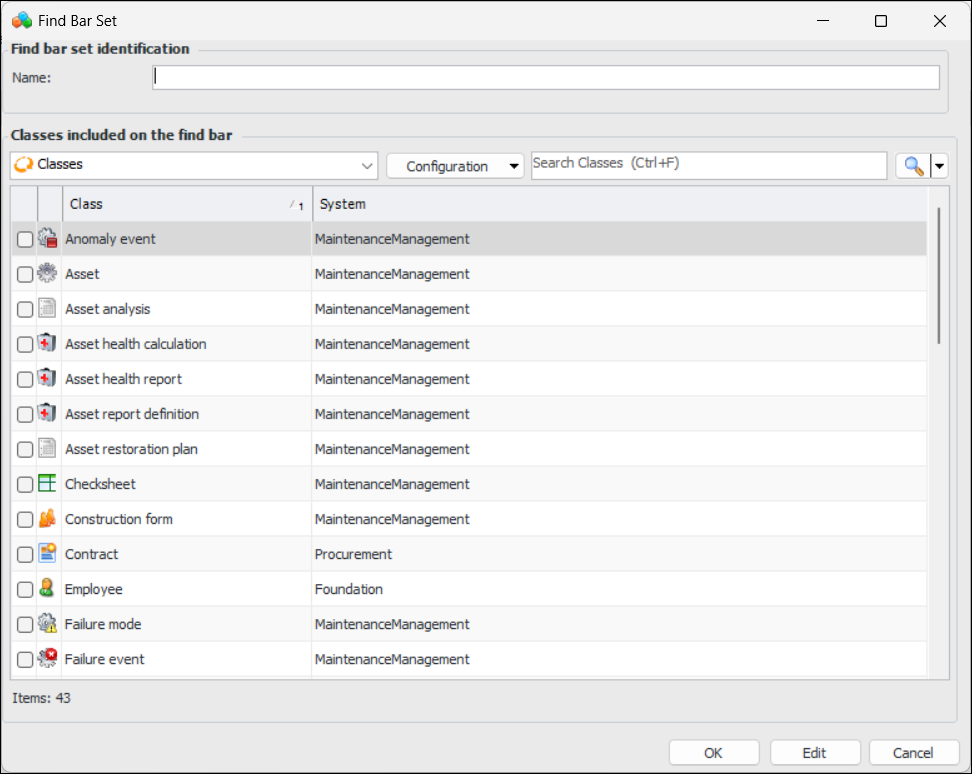Open the Classes combo box
Viewport: 972px width, 774px height.
coord(194,165)
